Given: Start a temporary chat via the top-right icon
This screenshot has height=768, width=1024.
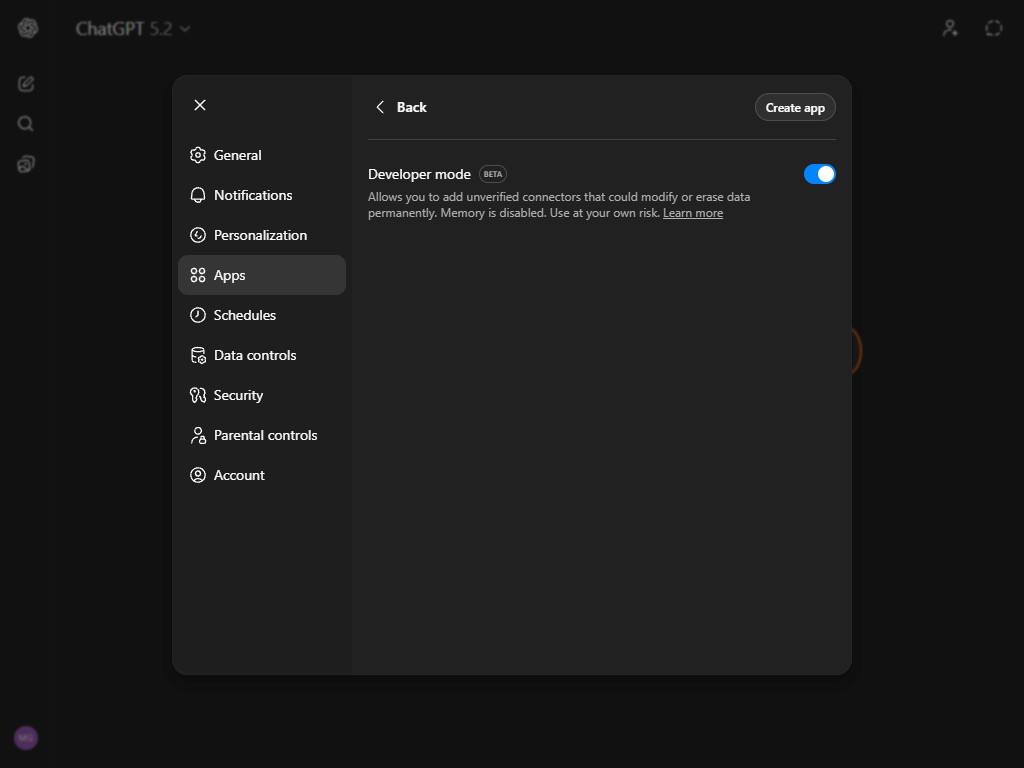Looking at the screenshot, I should point(993,28).
